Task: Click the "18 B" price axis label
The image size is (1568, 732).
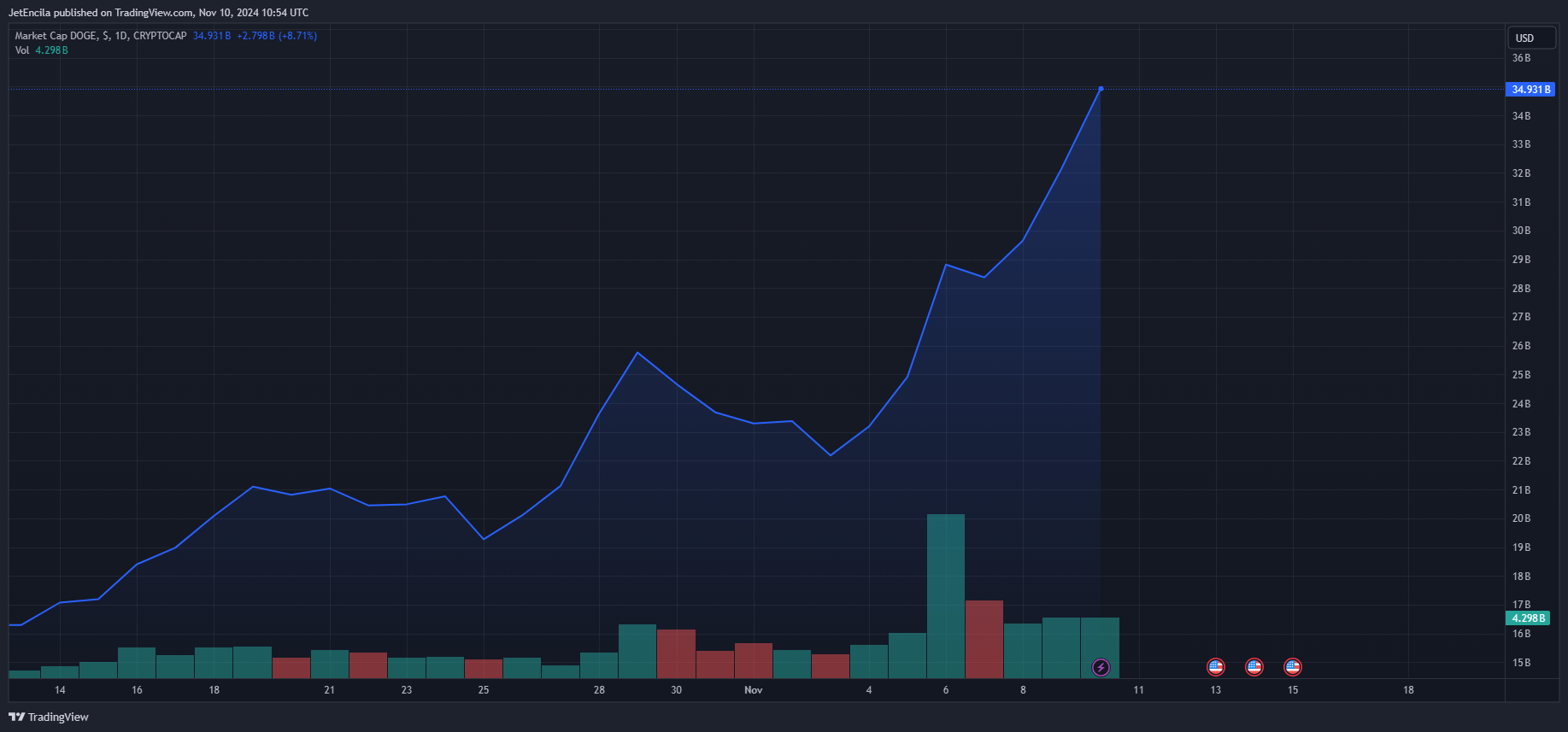Action: point(1522,577)
